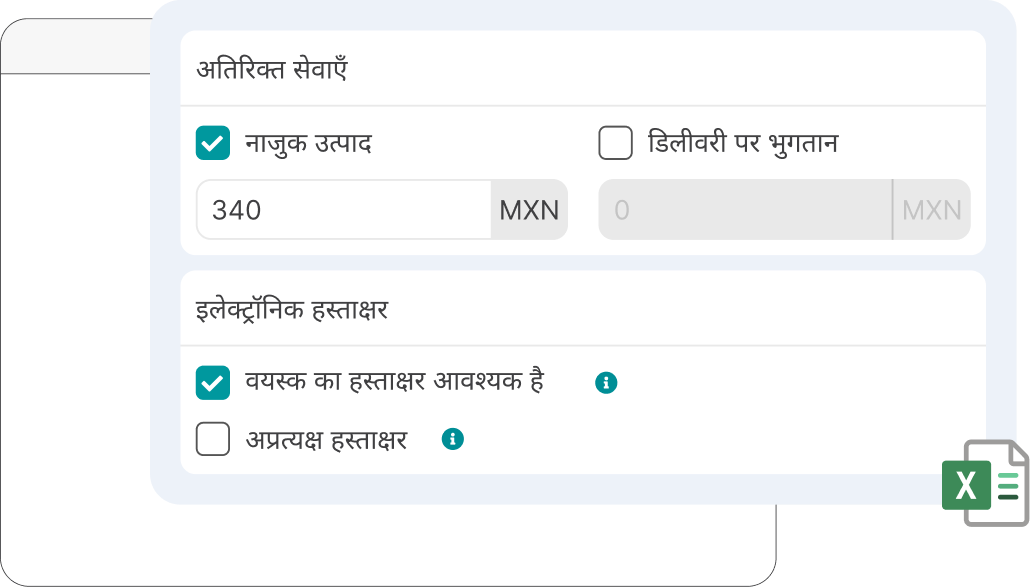Screen dimensions: 1030x587
Task: Uncheck the नाजुक उत्पाद checkbox
Action: click(x=213, y=143)
